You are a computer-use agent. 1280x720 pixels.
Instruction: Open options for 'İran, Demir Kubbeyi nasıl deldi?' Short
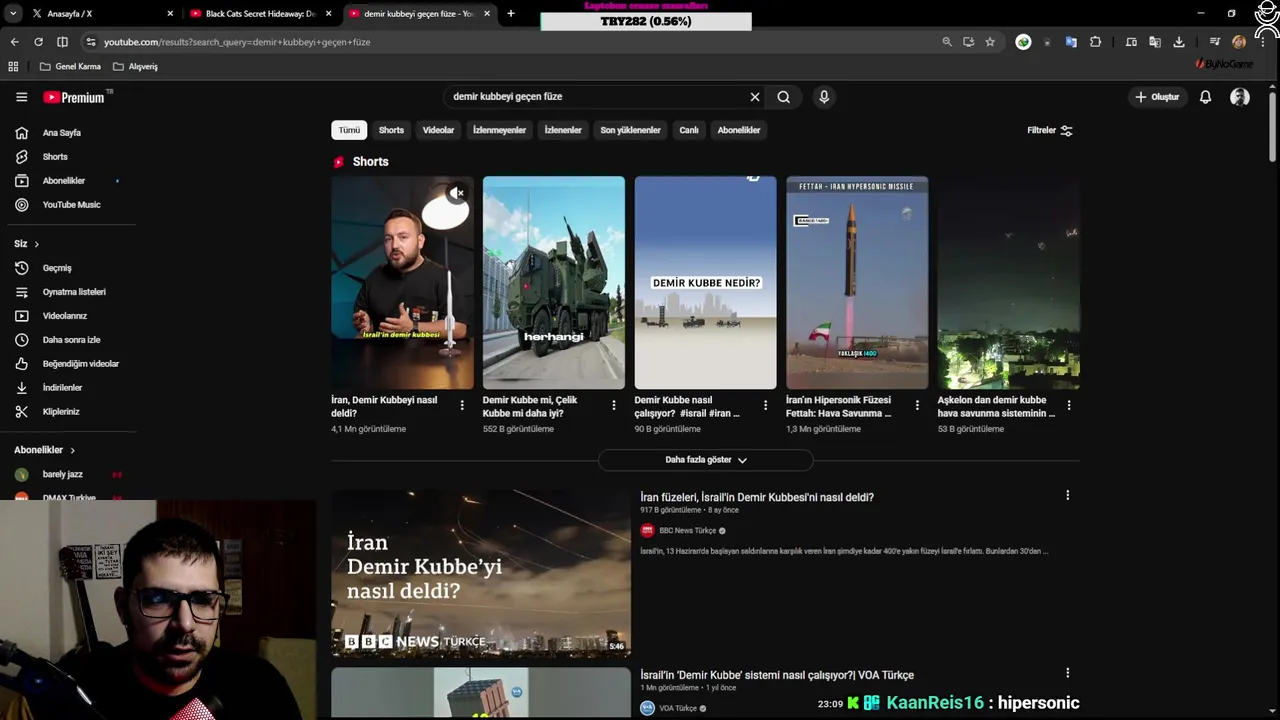tap(462, 405)
